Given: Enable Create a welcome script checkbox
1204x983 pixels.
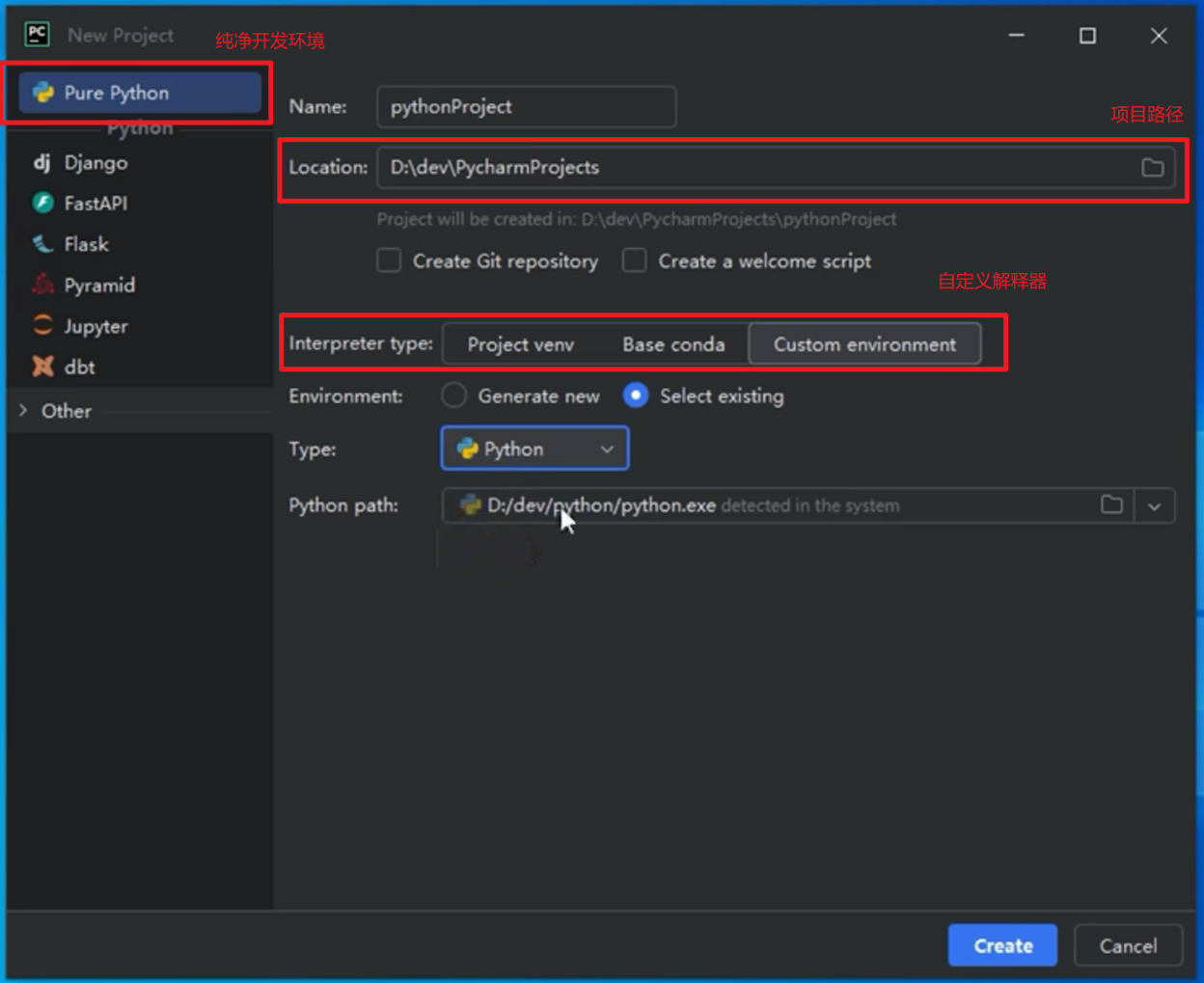Looking at the screenshot, I should coord(634,260).
